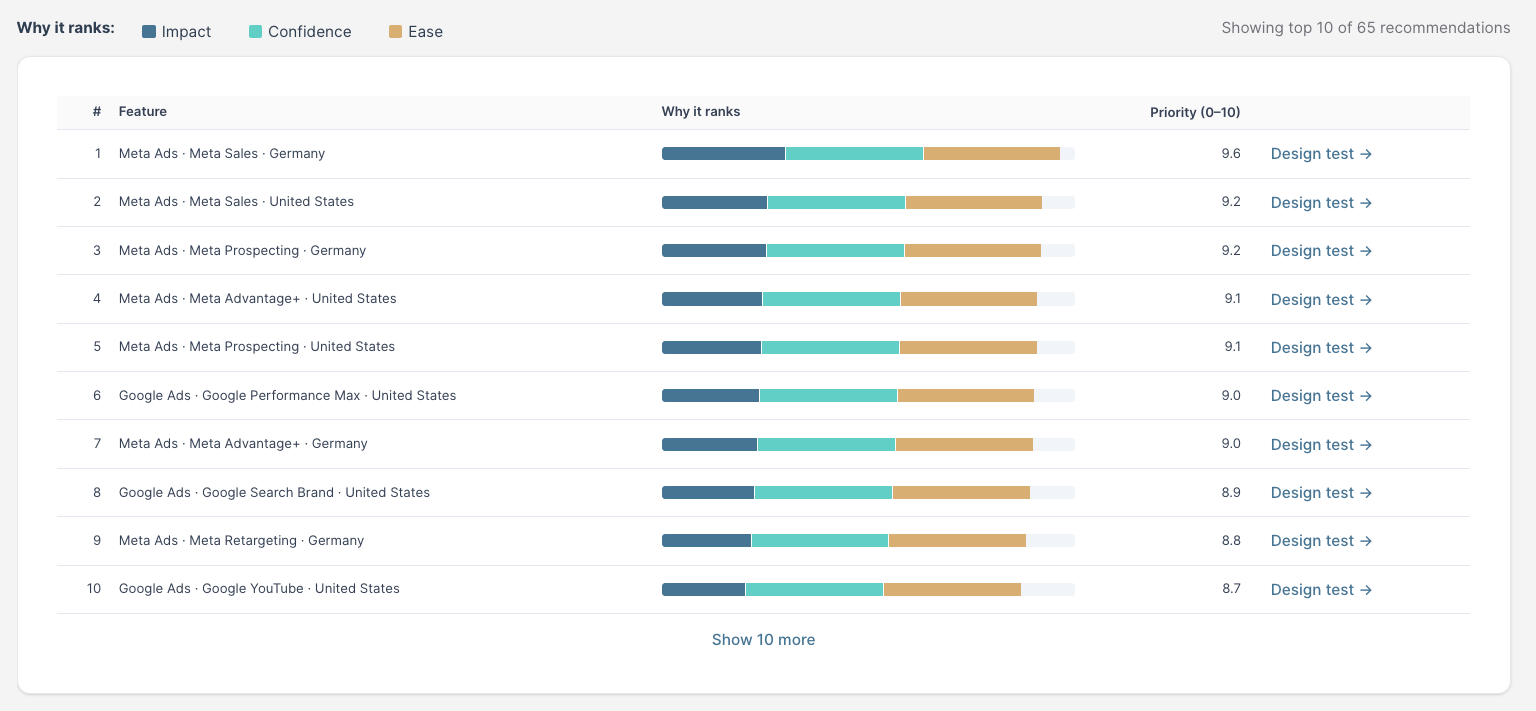Open Design test for Meta Advantage+ United States
Image resolution: width=1536 pixels, height=711 pixels.
tap(1321, 299)
